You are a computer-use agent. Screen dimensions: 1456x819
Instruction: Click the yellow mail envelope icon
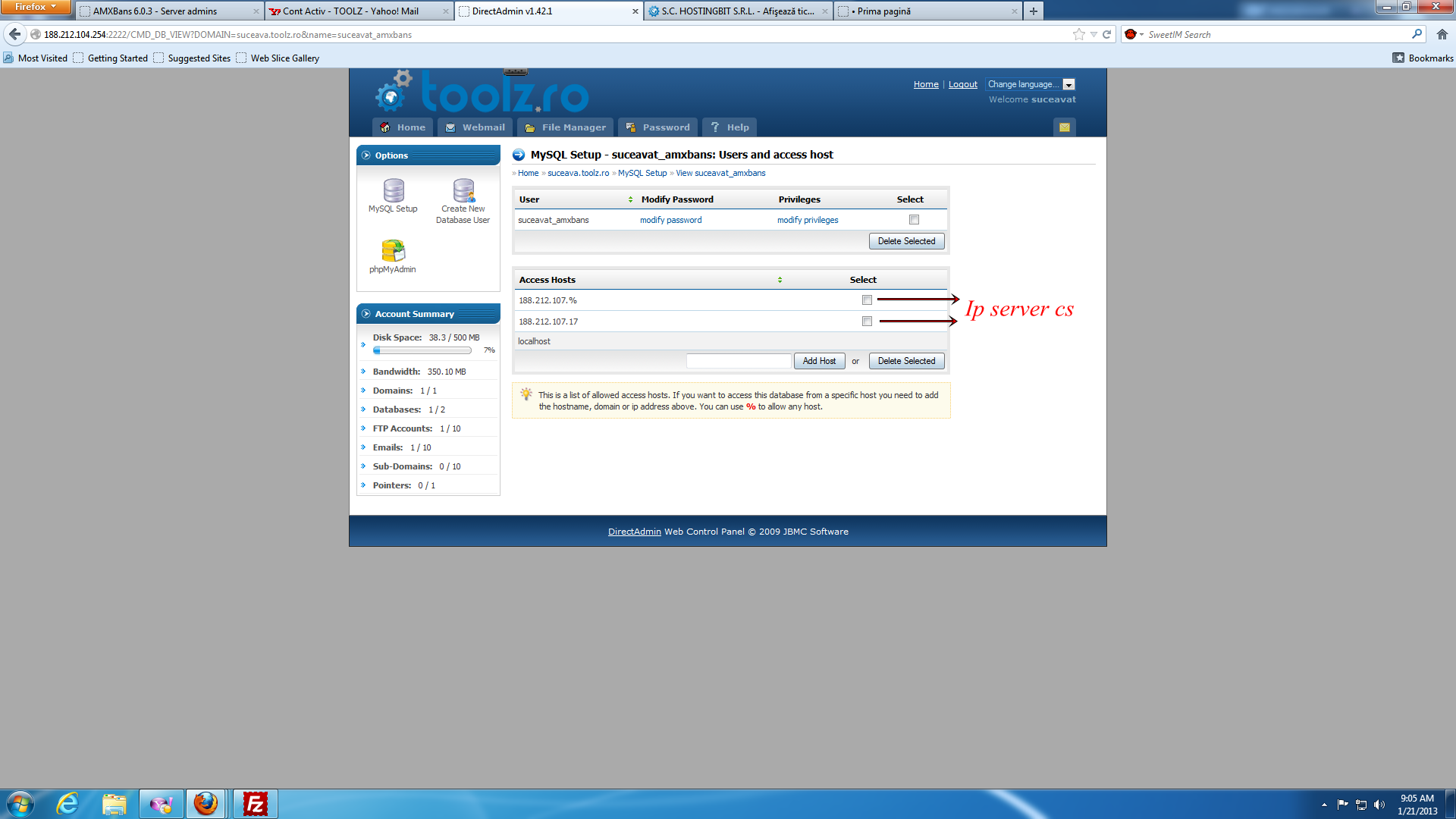1065,127
